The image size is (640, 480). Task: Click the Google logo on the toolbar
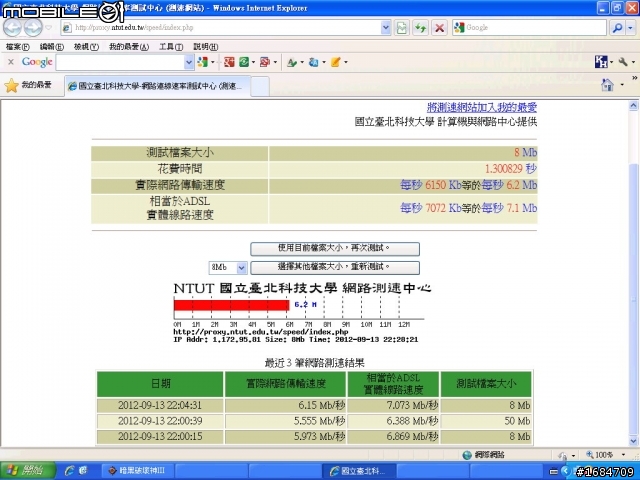37,62
